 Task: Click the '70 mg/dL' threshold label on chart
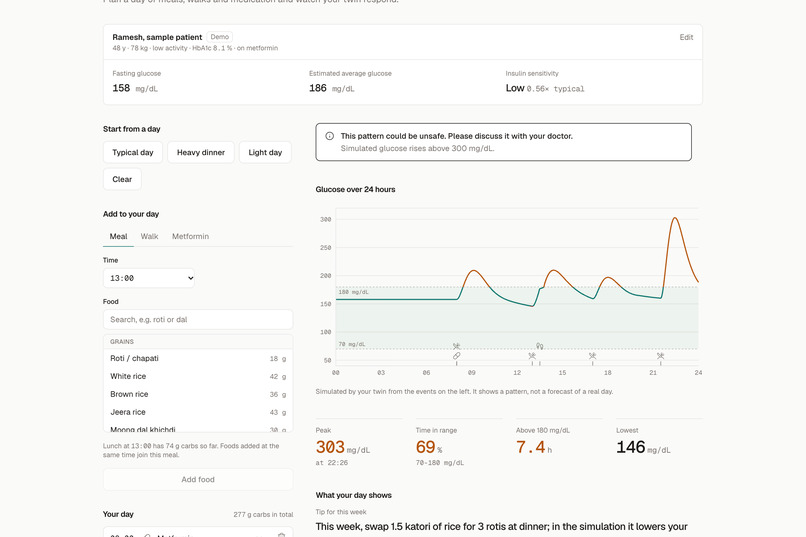pos(352,344)
